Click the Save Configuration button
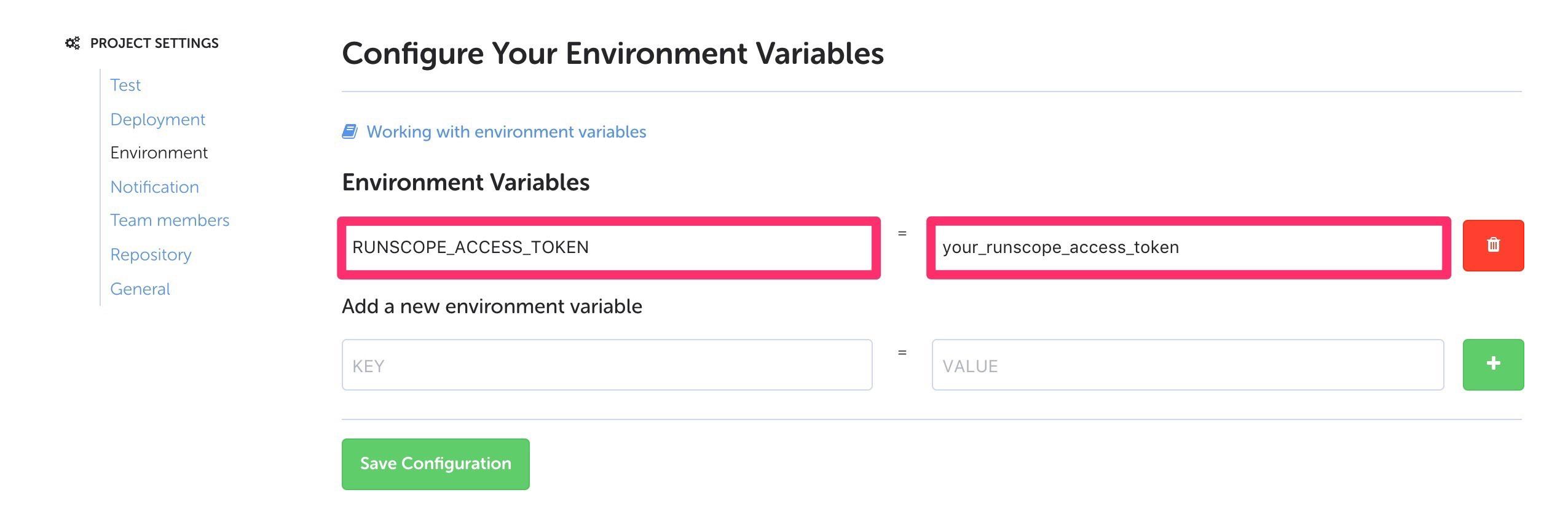Image resolution: width=1568 pixels, height=522 pixels. (x=435, y=464)
